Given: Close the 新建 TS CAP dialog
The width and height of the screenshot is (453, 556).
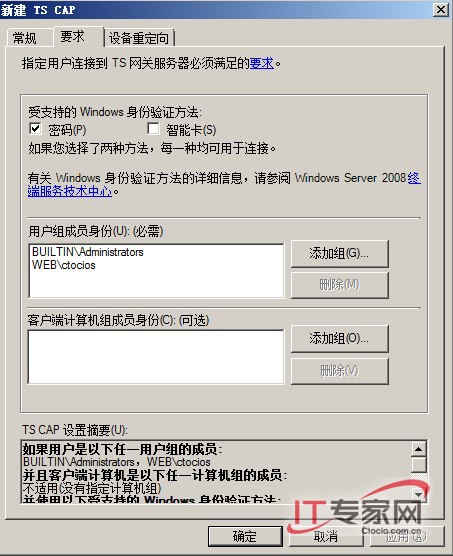Looking at the screenshot, I should [441, 10].
